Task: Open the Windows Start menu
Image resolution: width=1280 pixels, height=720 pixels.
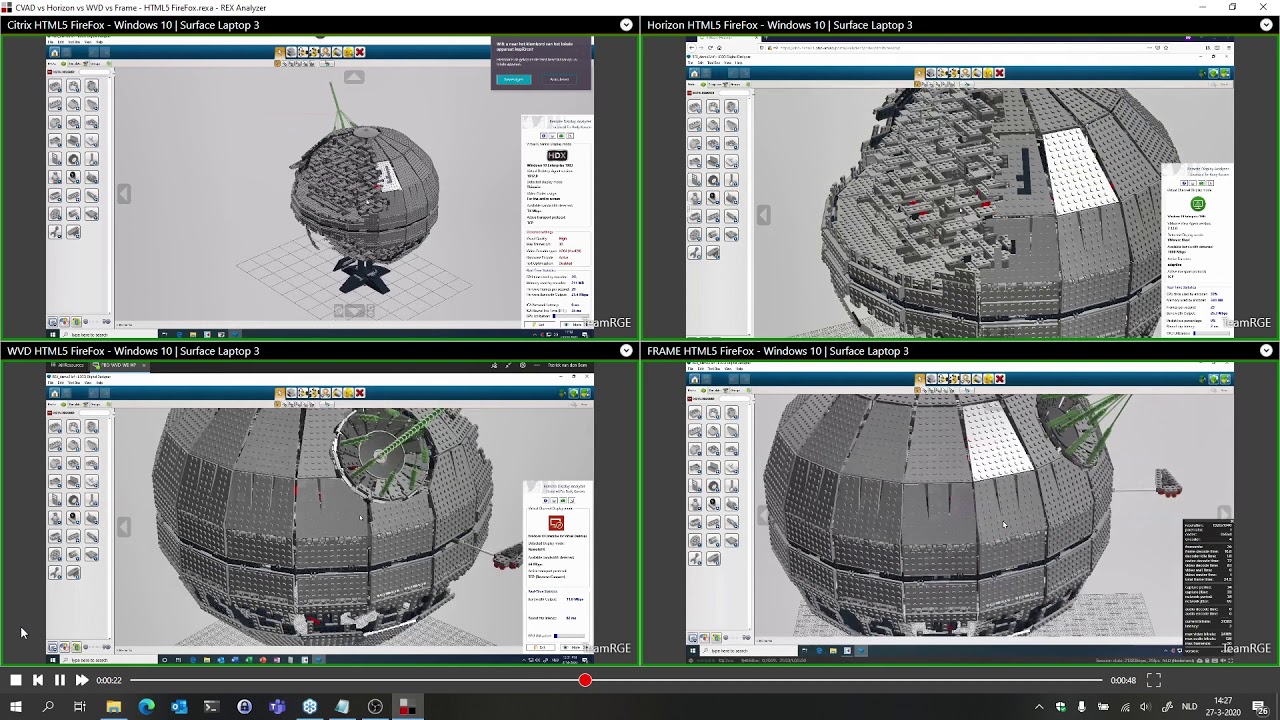Action: [x=16, y=707]
